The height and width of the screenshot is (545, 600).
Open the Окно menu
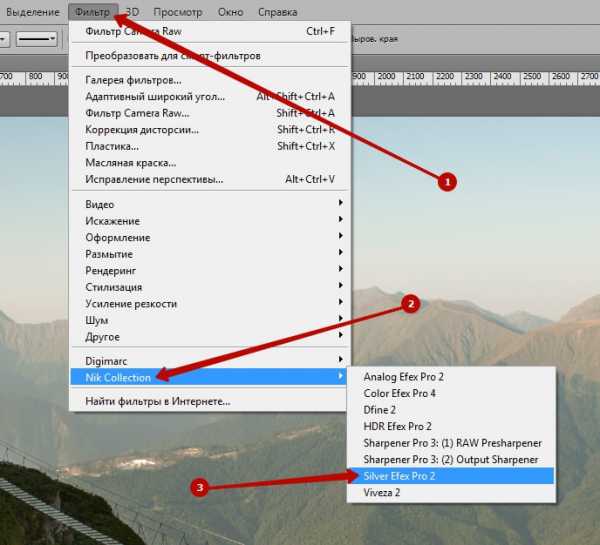[x=230, y=12]
